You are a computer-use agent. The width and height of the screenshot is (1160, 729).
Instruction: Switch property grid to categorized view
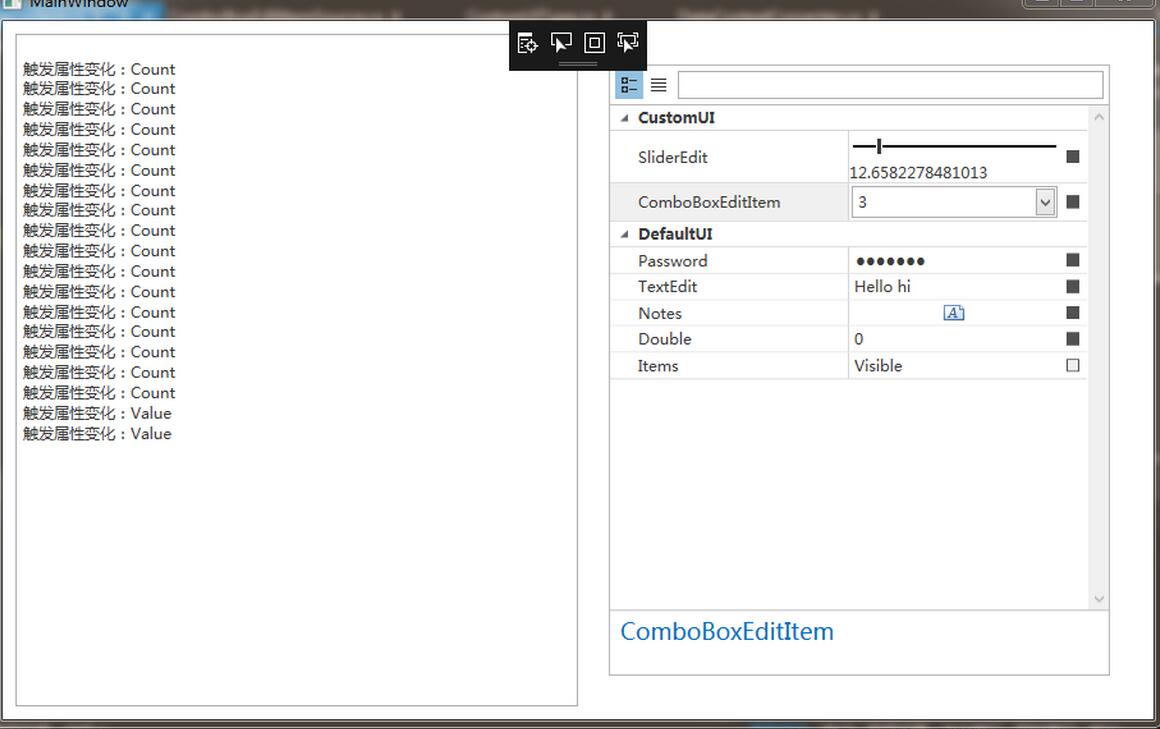(628, 85)
